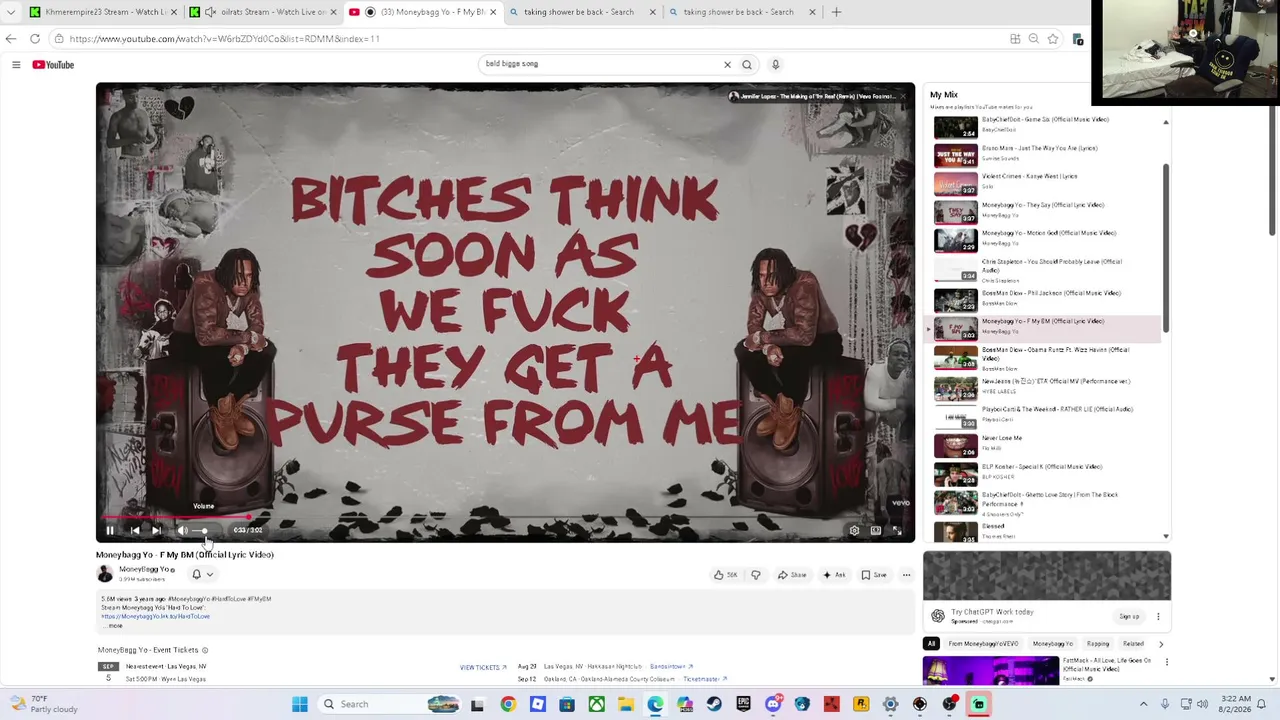This screenshot has width=1280, height=720.
Task: Bookmark the page with the star icon
Action: pos(1053,39)
